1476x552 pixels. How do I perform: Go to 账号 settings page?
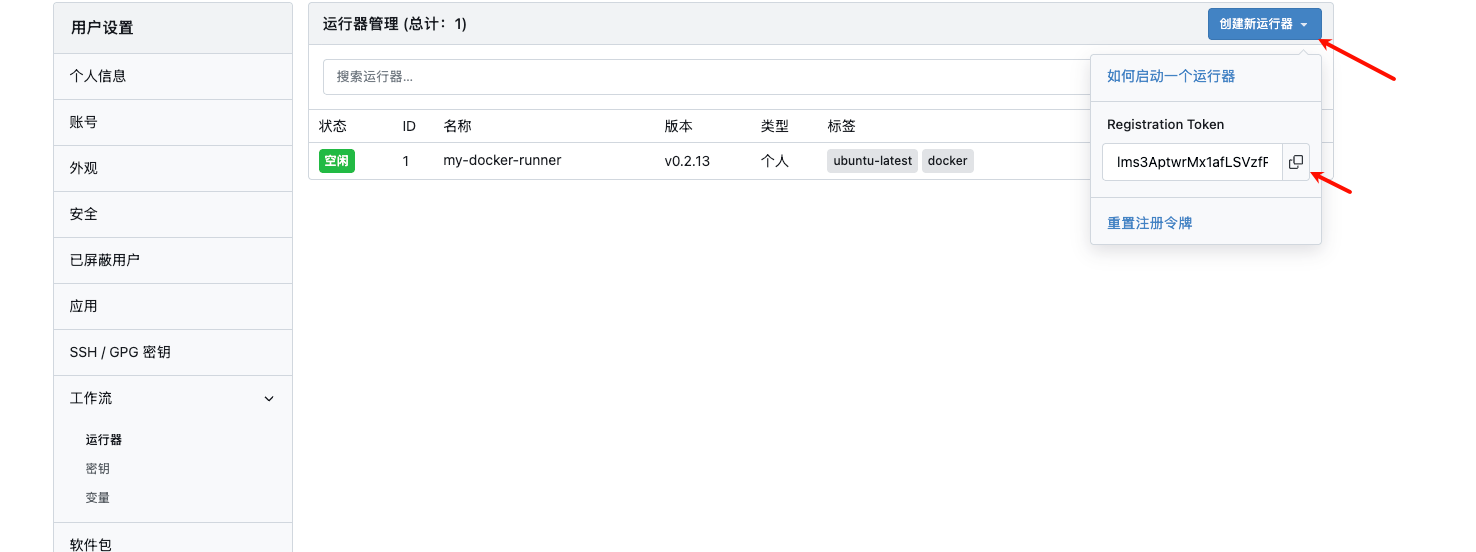point(84,122)
